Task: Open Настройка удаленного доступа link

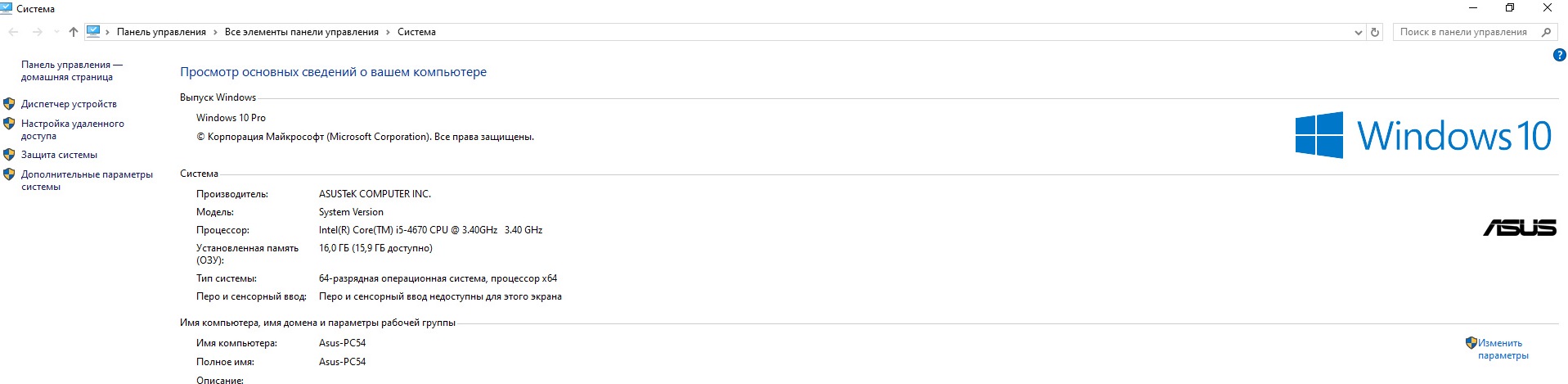Action: pyautogui.click(x=72, y=129)
